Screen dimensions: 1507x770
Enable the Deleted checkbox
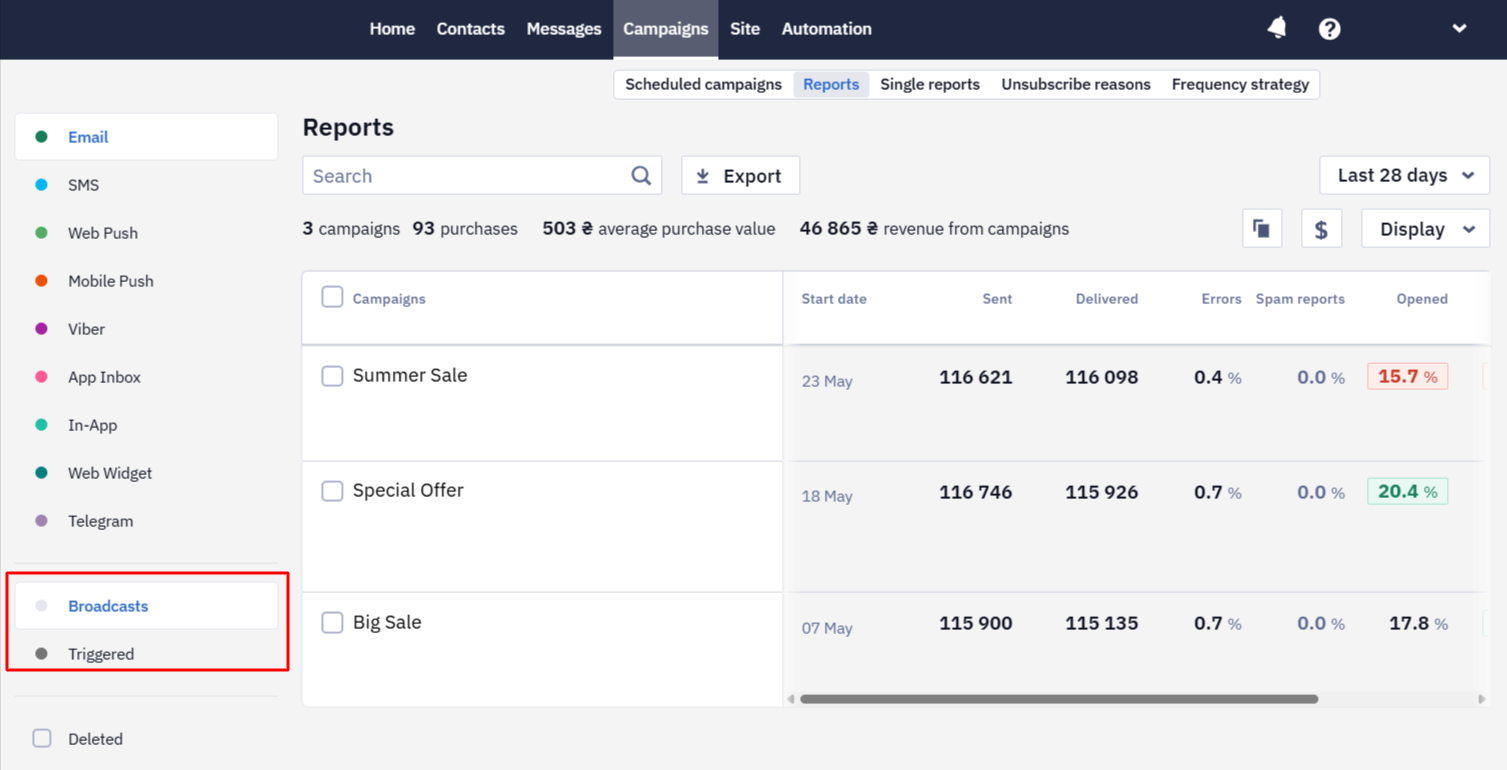click(x=42, y=739)
